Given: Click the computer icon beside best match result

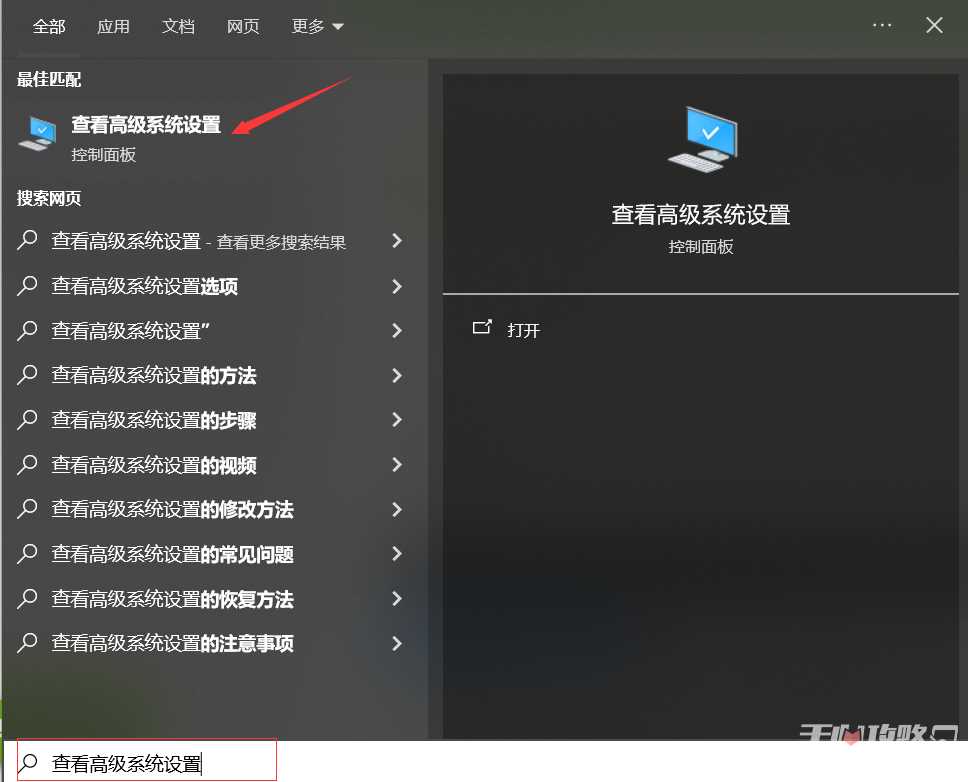Looking at the screenshot, I should (x=38, y=133).
